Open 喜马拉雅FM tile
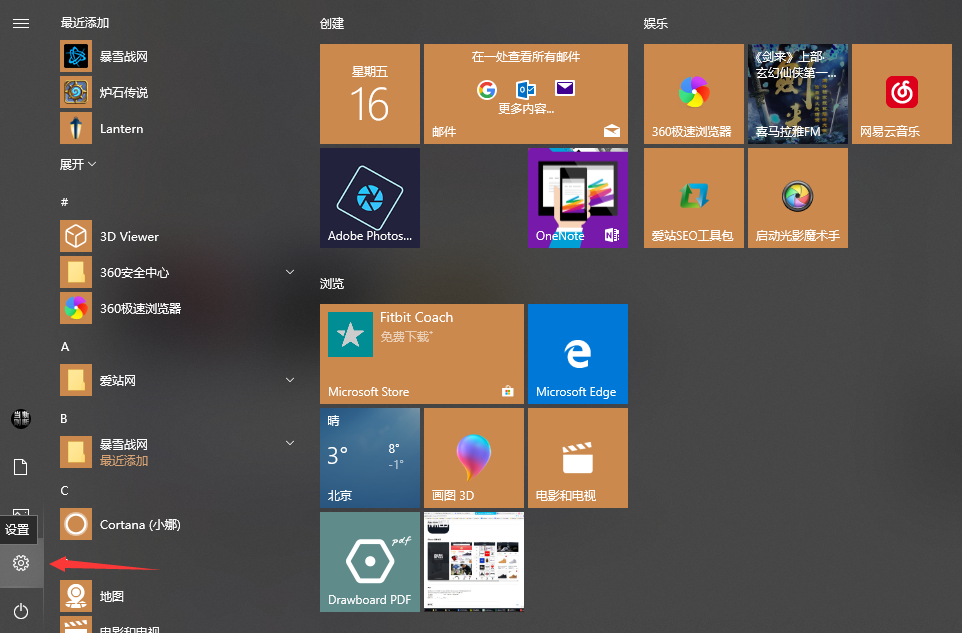This screenshot has width=962, height=633. coord(798,94)
